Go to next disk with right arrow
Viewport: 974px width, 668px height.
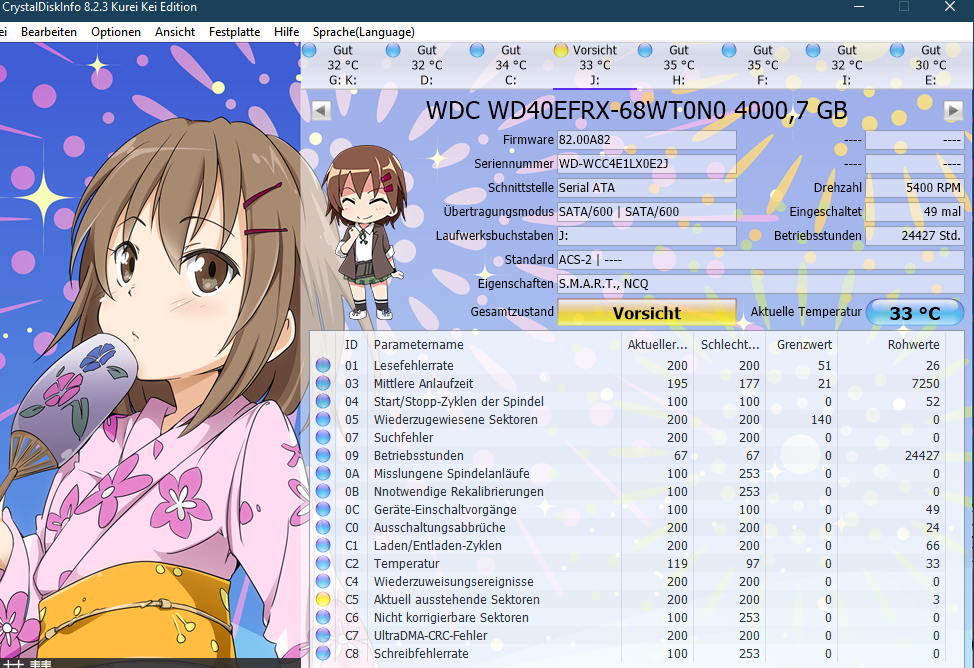953,111
